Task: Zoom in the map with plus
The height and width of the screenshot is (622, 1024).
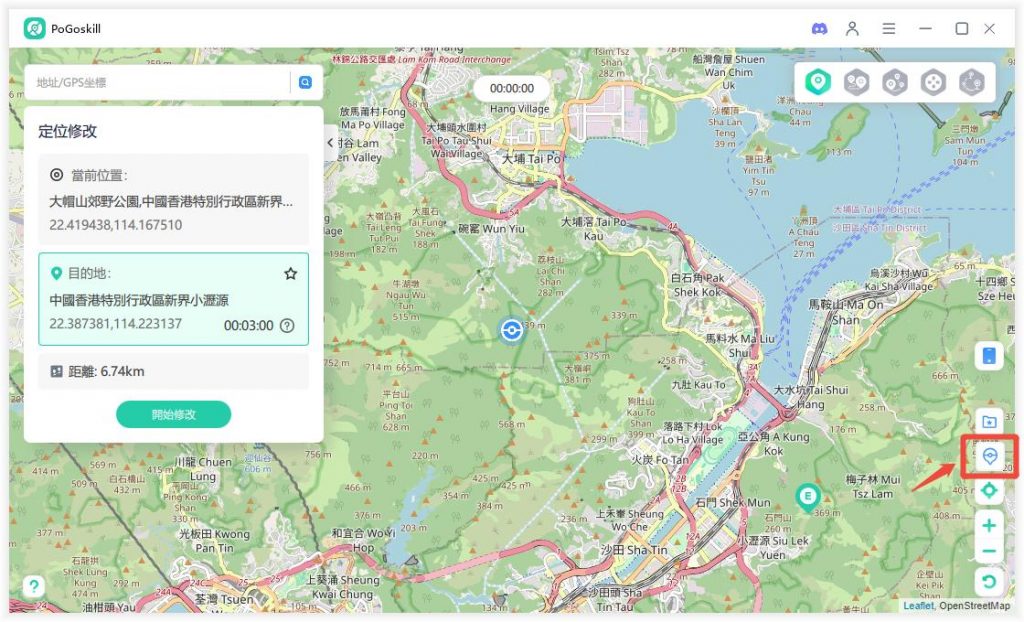Action: 989,525
